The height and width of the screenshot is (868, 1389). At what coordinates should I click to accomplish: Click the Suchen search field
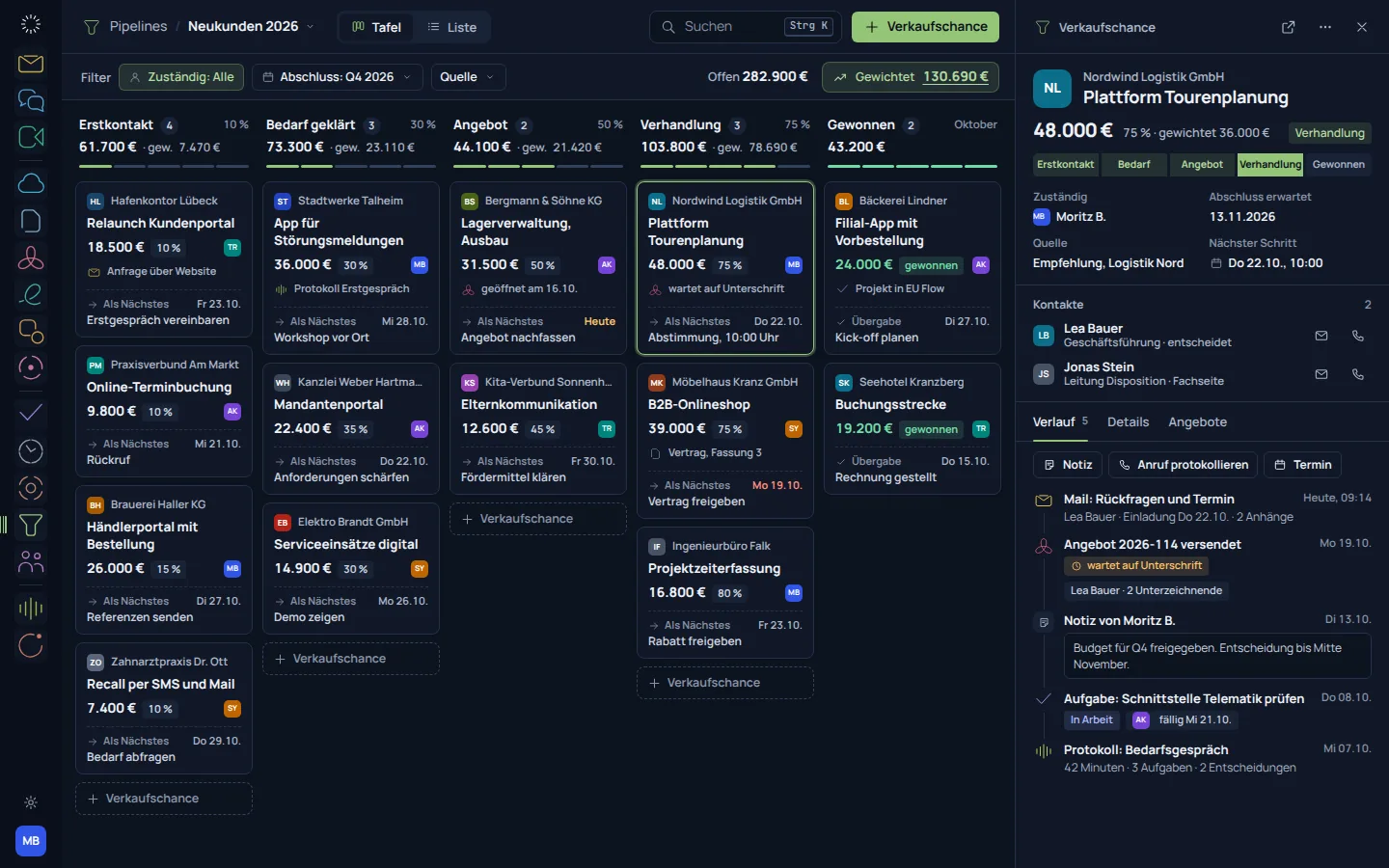coord(745,27)
